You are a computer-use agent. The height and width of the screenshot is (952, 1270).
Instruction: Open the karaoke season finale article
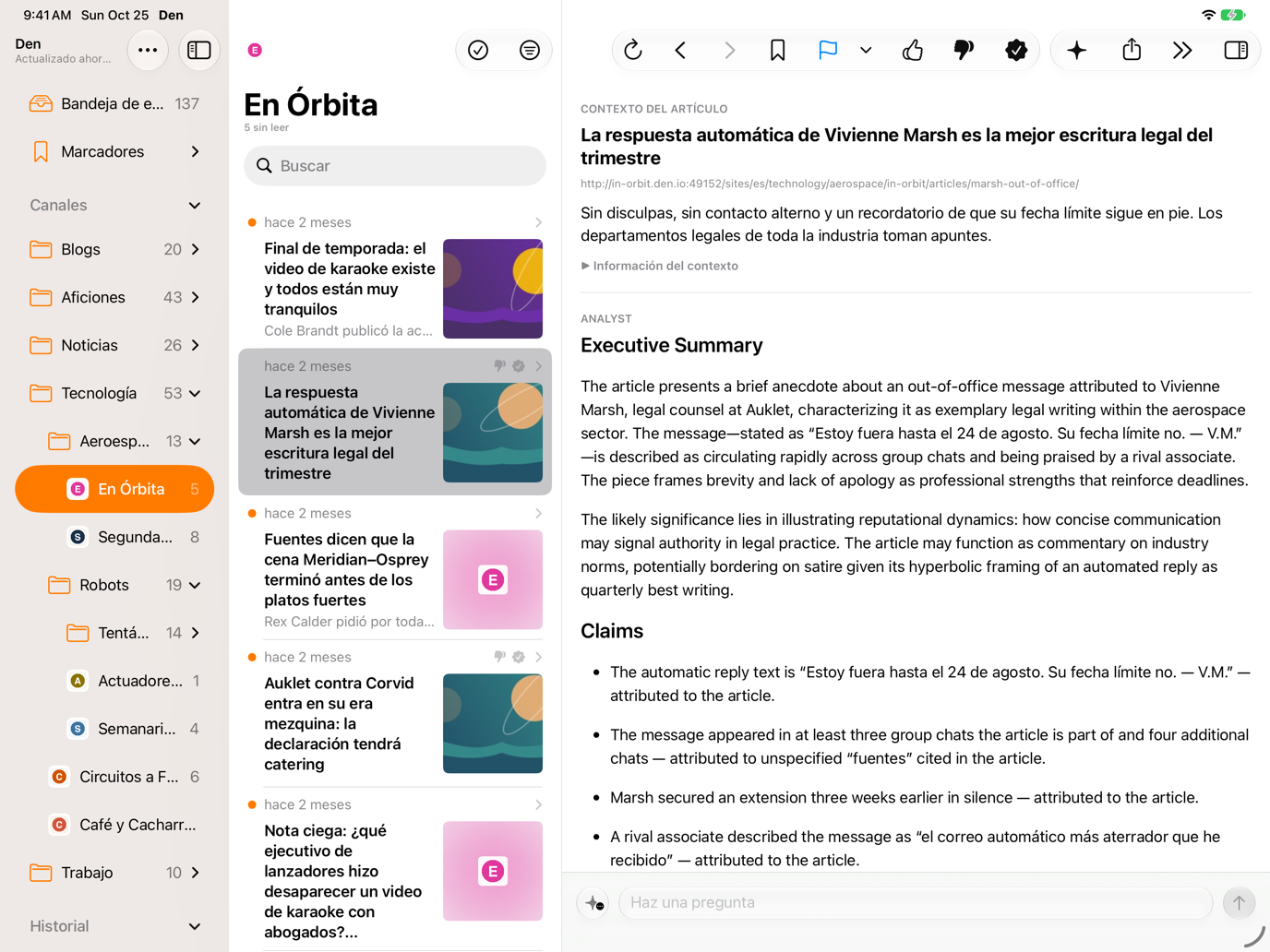(x=395, y=277)
